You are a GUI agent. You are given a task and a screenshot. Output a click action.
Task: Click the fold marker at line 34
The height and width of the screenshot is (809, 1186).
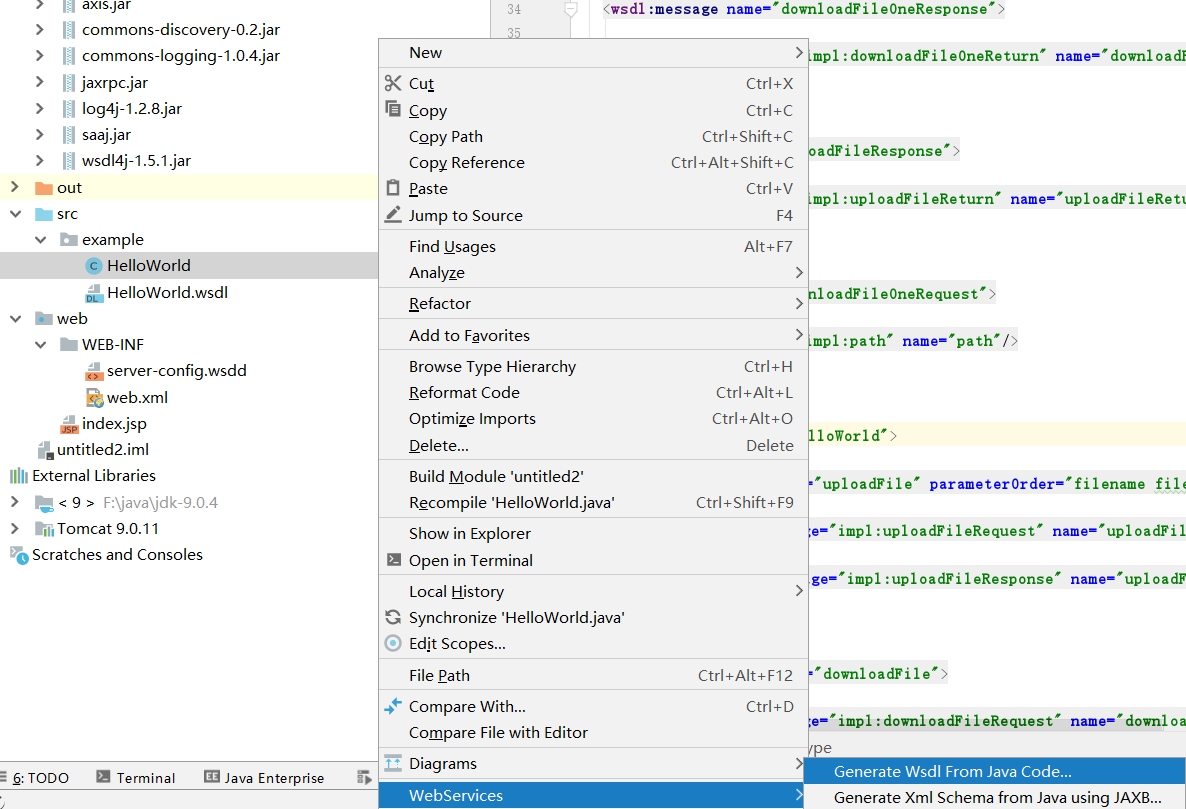571,9
